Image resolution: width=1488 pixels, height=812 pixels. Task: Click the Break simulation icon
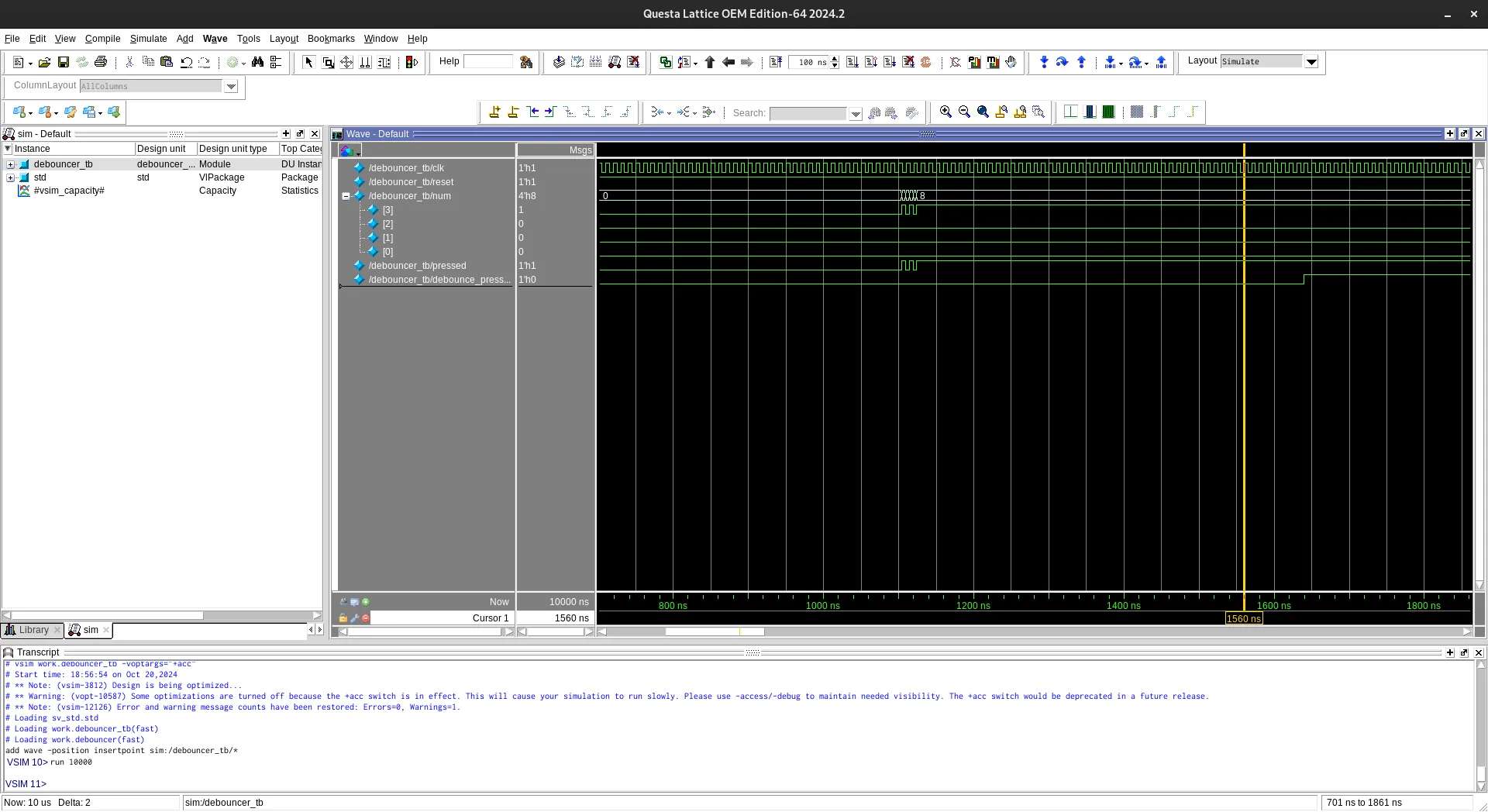(908, 62)
